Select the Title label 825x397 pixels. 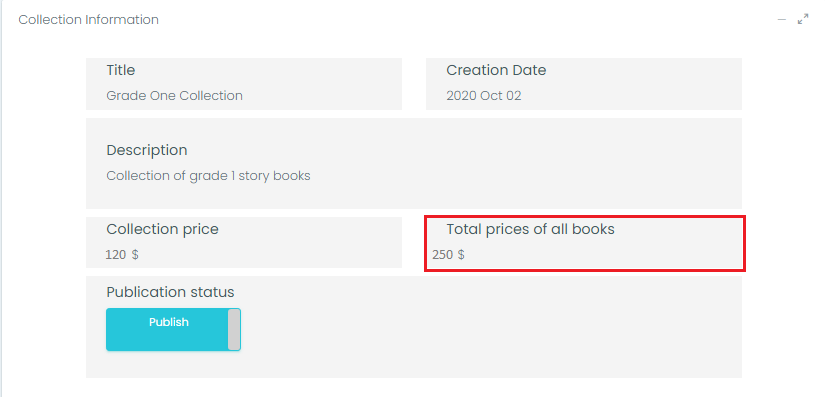coord(120,70)
